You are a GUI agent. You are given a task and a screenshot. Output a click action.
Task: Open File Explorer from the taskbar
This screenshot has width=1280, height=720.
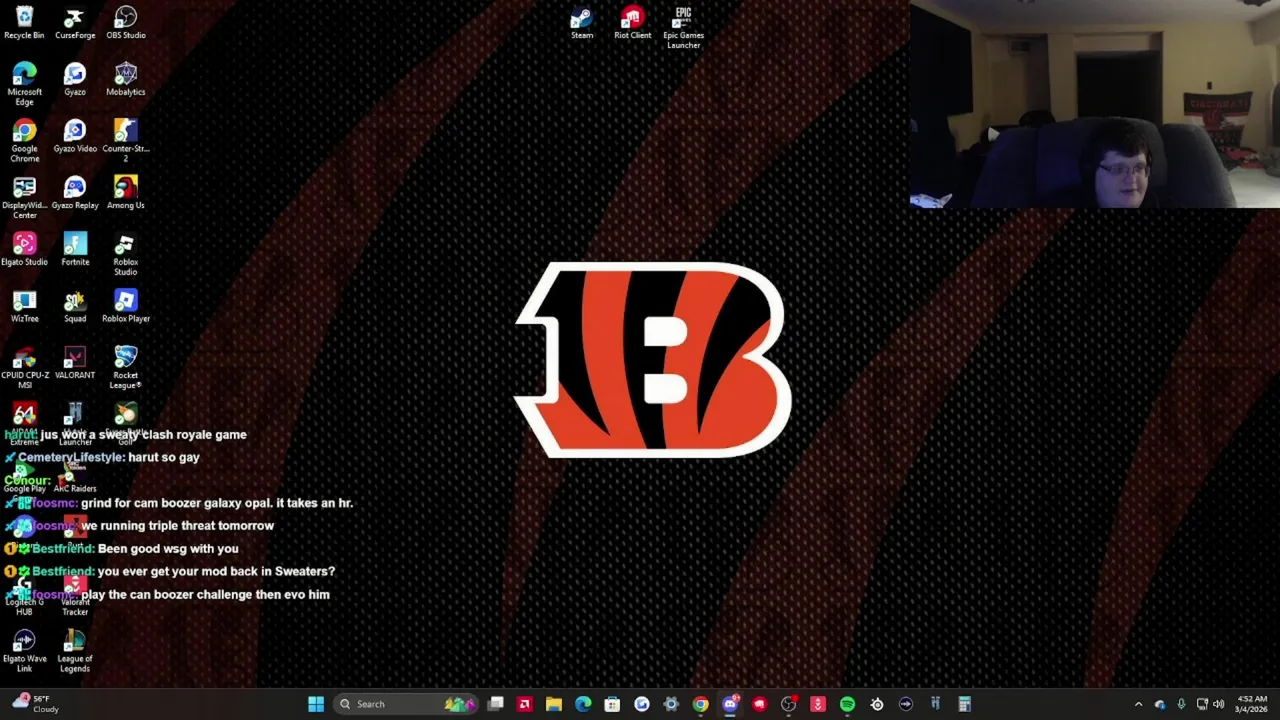(x=554, y=704)
